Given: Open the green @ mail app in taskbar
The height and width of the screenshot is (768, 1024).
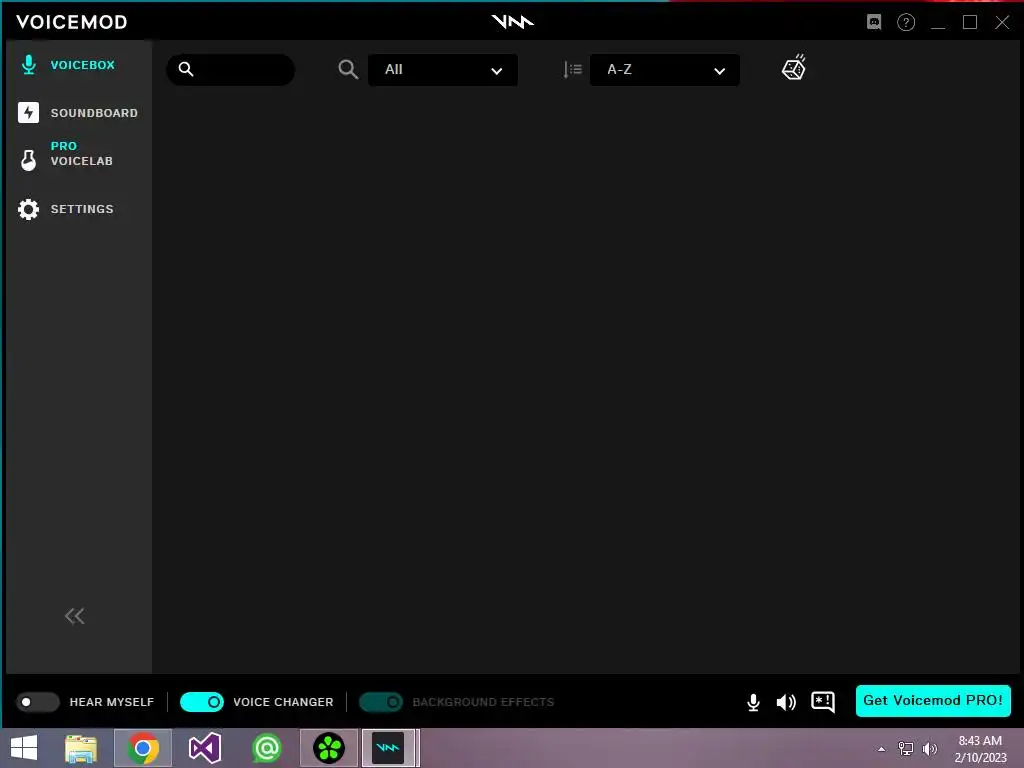Looking at the screenshot, I should pos(266,748).
